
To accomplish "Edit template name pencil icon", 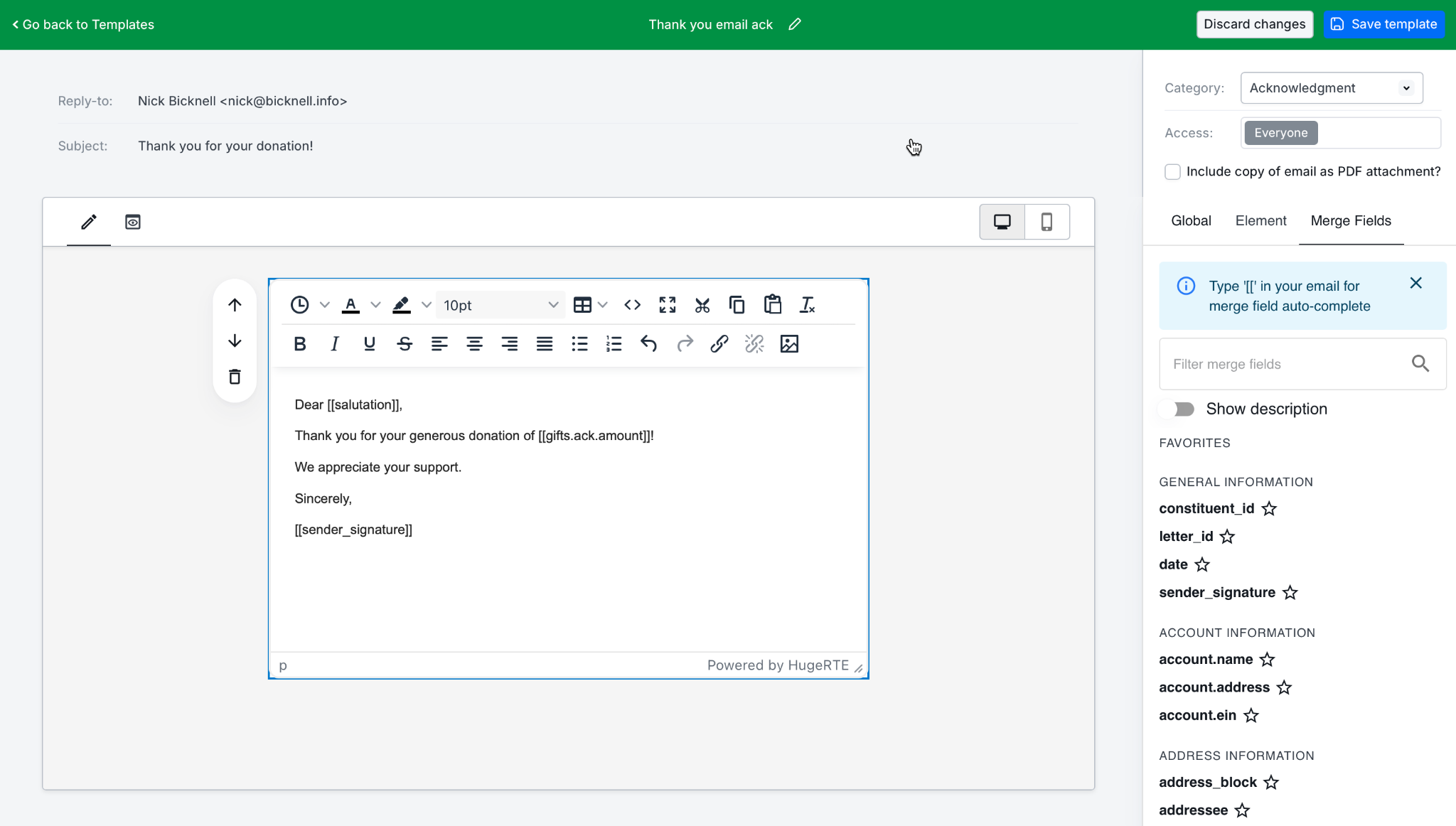I will pos(795,24).
